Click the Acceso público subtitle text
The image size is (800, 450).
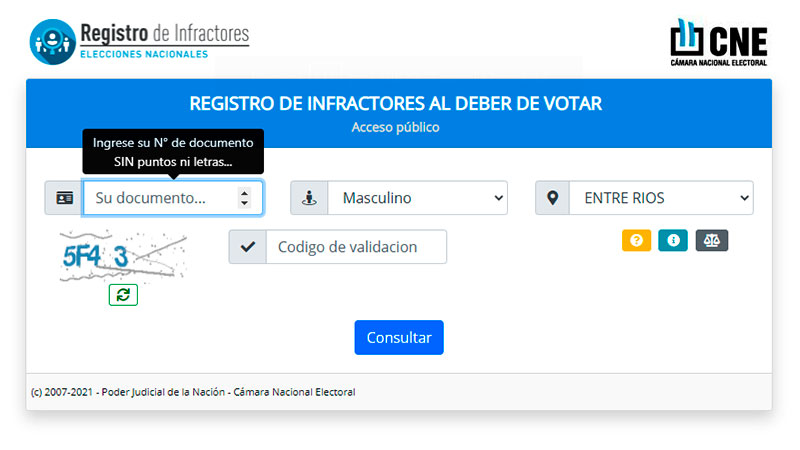pyautogui.click(x=395, y=127)
